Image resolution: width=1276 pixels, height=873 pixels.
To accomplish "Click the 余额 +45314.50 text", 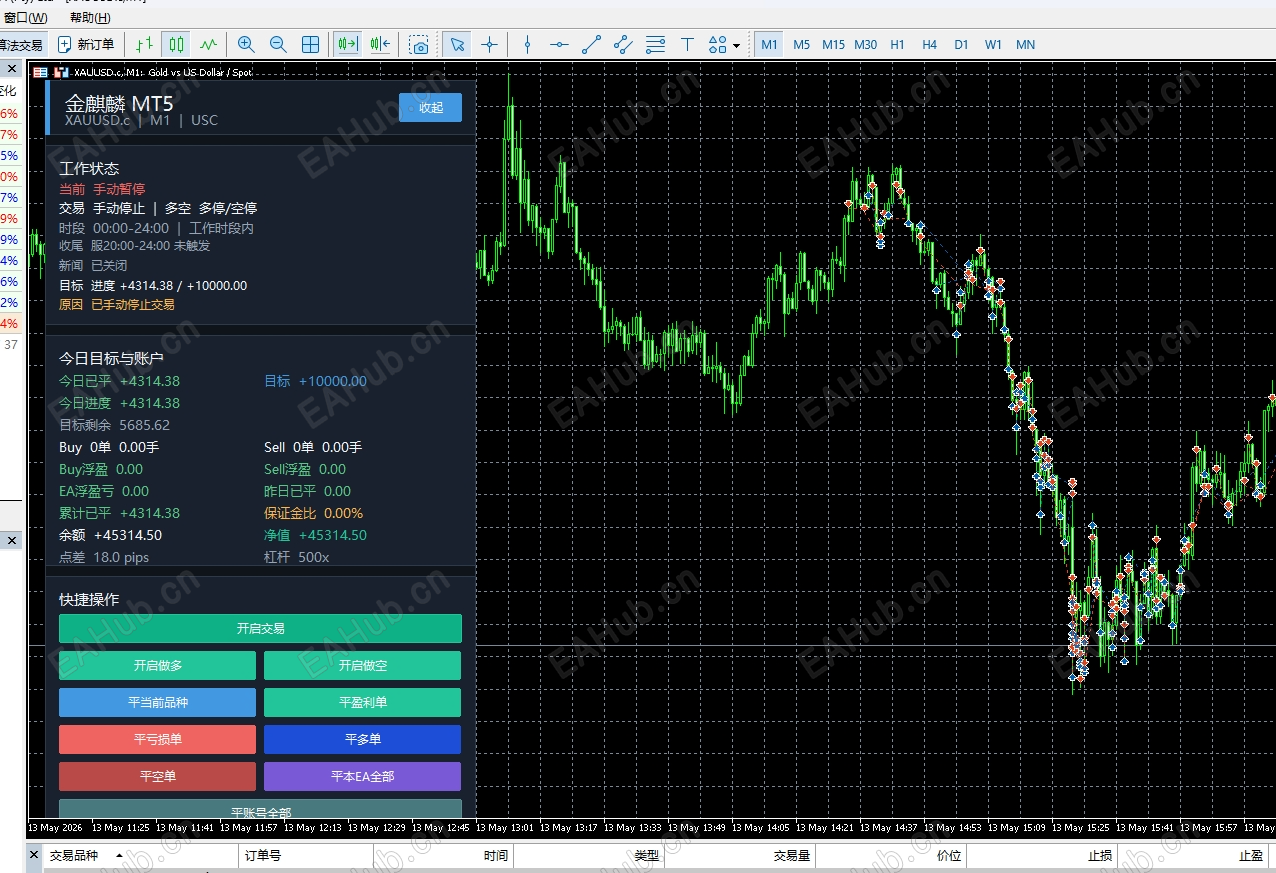I will pyautogui.click(x=110, y=535).
